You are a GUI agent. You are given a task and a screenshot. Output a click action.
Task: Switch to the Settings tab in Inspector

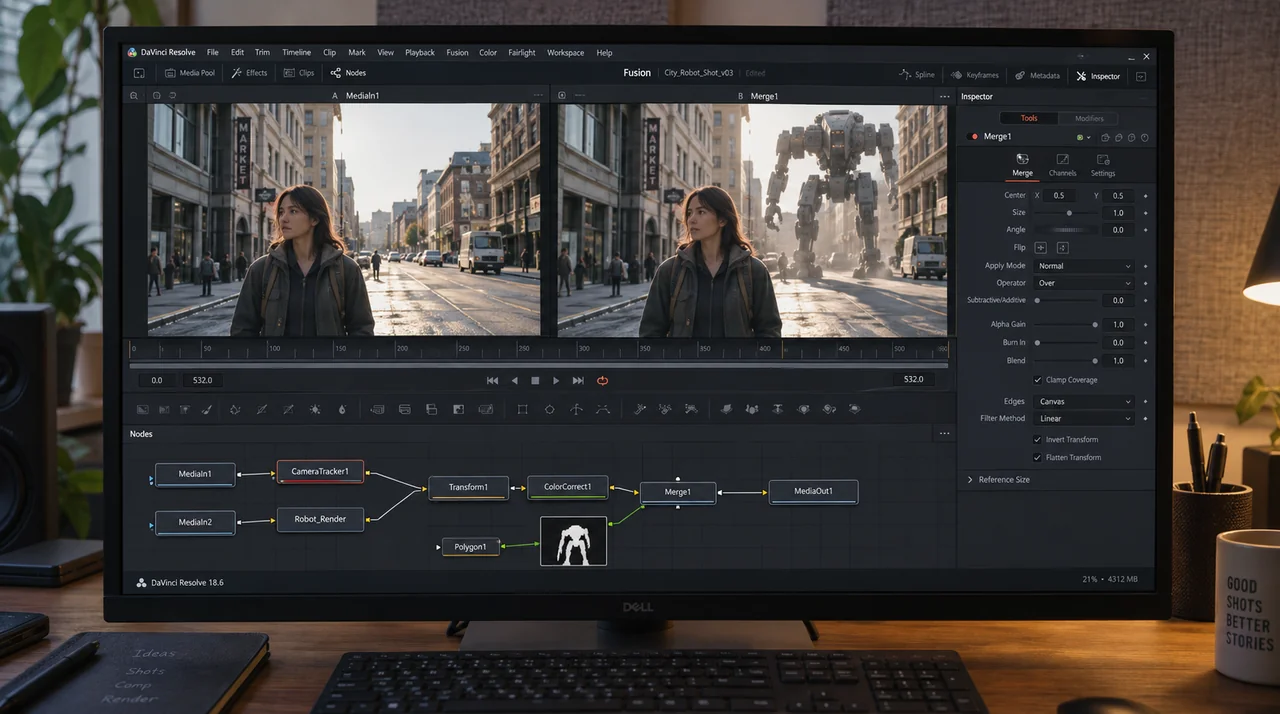[x=1103, y=165]
